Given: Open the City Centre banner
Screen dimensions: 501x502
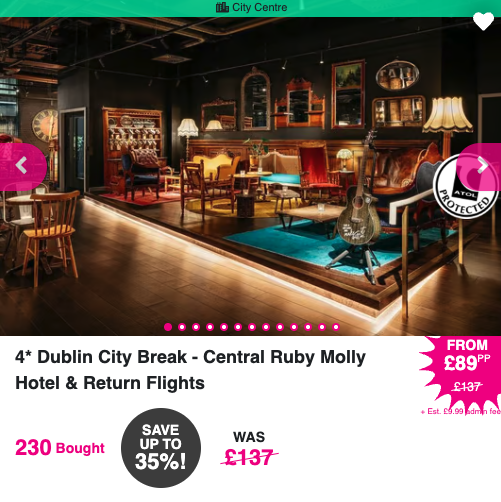Looking at the screenshot, I should [x=250, y=8].
